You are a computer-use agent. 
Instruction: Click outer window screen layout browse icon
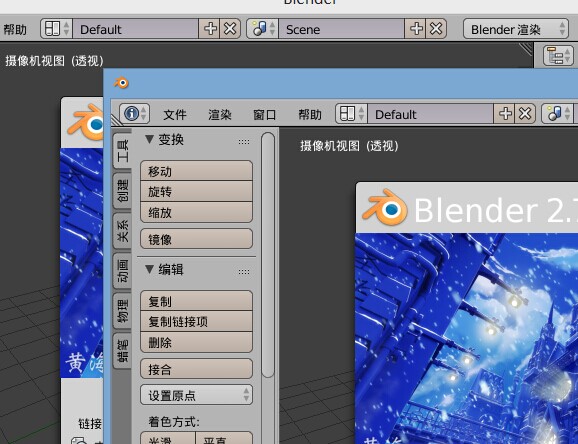tap(56, 29)
